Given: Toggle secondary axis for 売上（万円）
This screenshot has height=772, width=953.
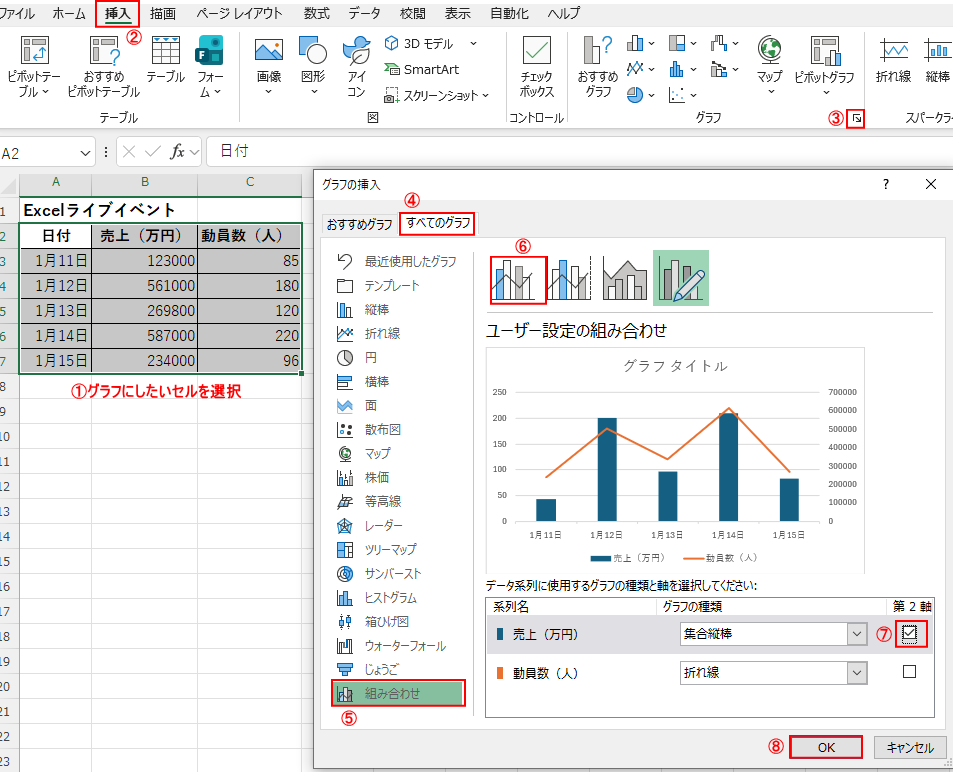Looking at the screenshot, I should tap(908, 634).
